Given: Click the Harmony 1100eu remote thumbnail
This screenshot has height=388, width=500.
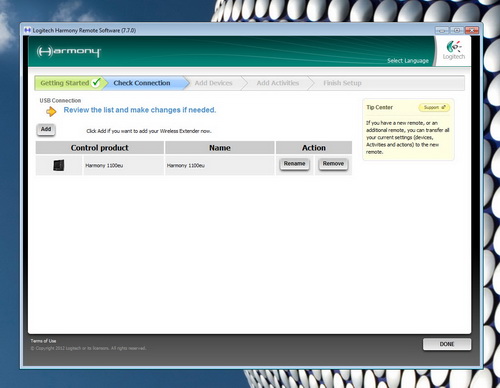Looking at the screenshot, I should click(59, 165).
